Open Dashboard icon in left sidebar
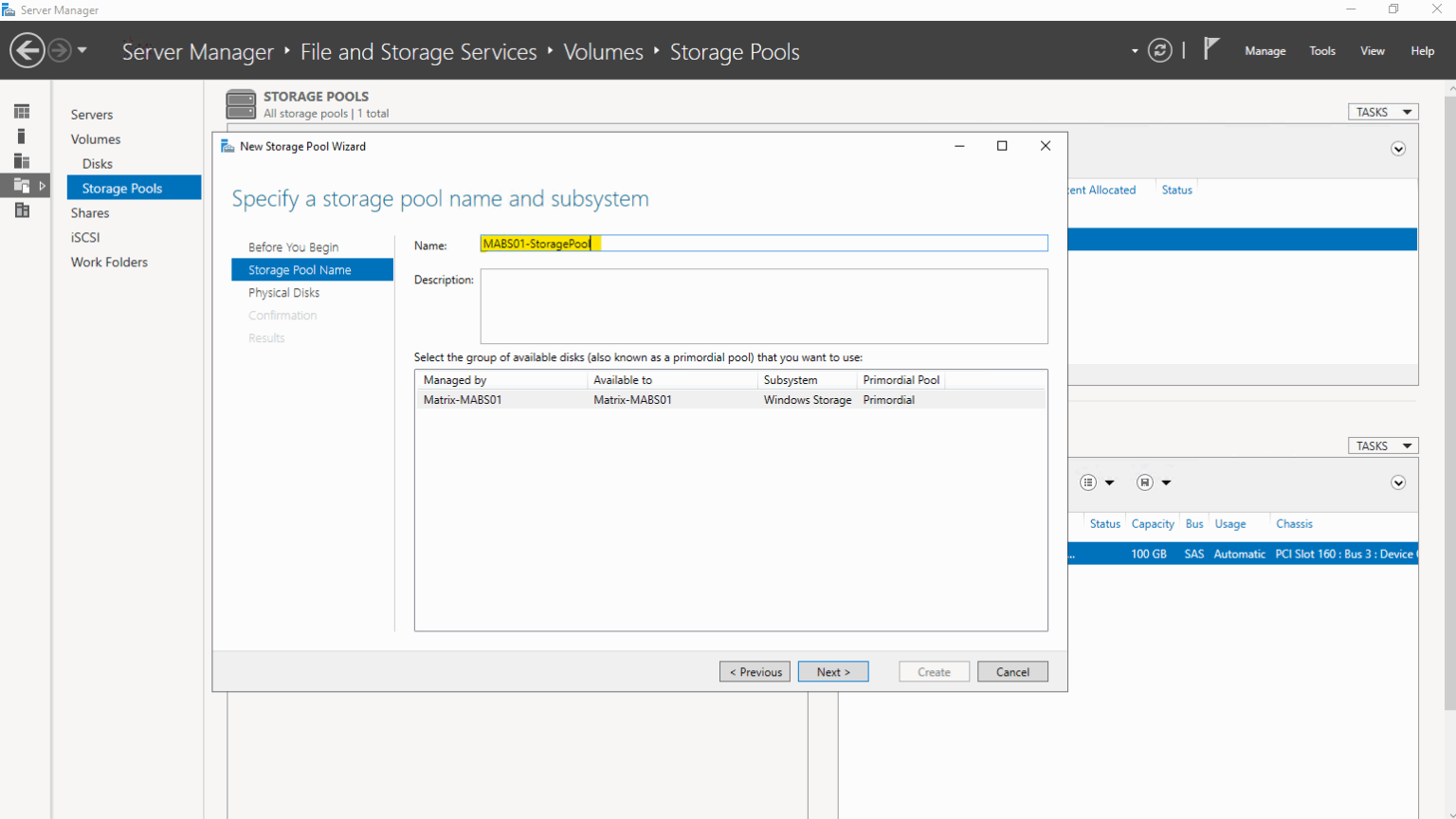Viewport: 1456px width, 819px height. click(x=22, y=112)
